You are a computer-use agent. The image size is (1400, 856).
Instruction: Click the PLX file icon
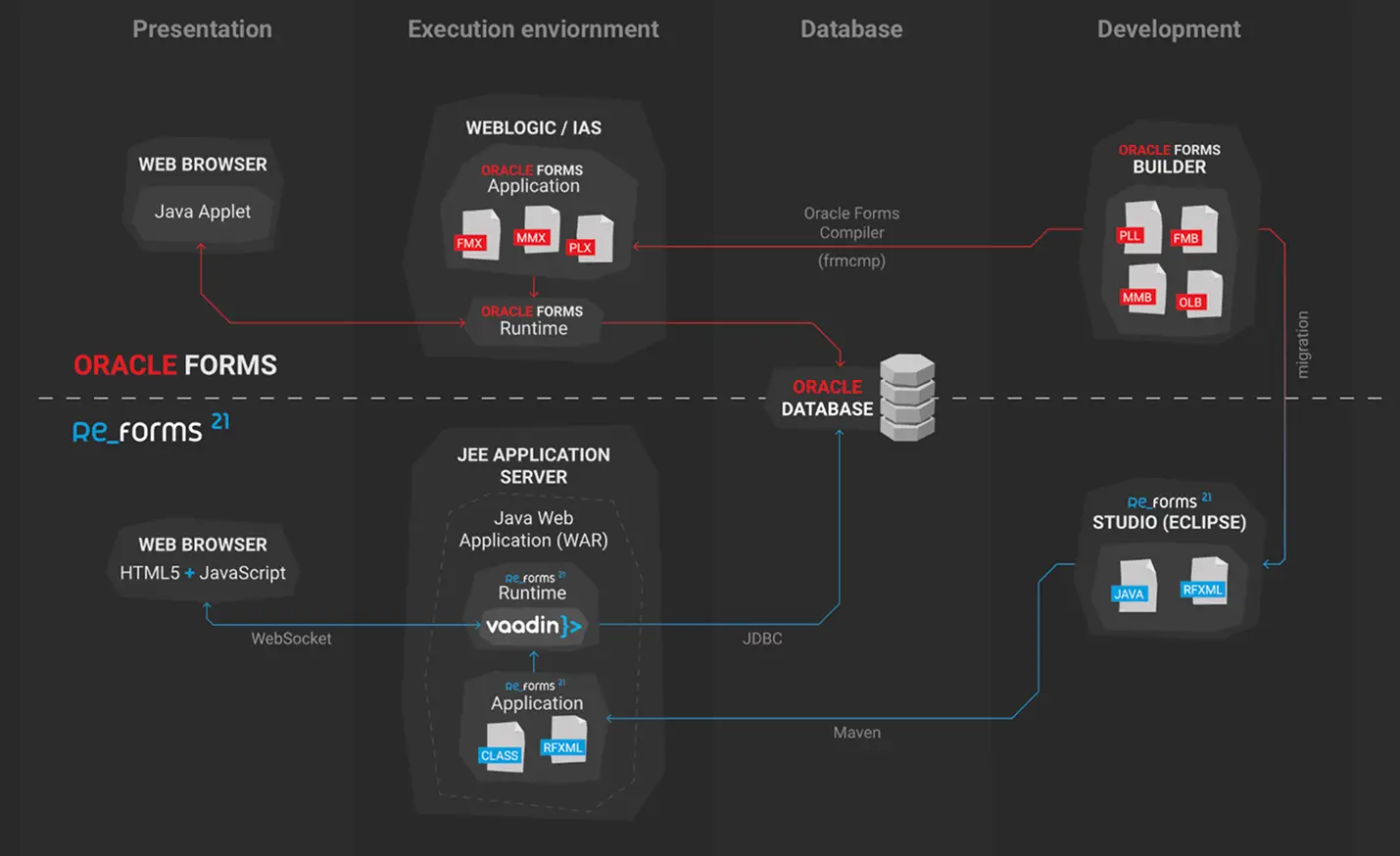click(x=592, y=239)
